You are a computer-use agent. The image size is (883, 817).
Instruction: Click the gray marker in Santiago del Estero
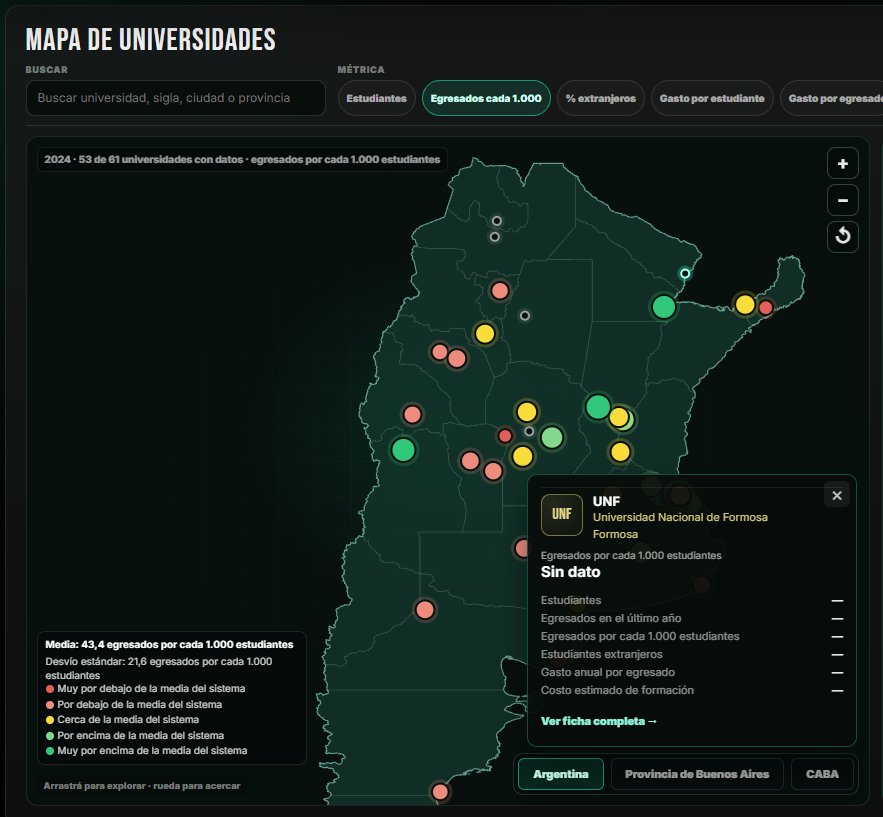(x=524, y=316)
